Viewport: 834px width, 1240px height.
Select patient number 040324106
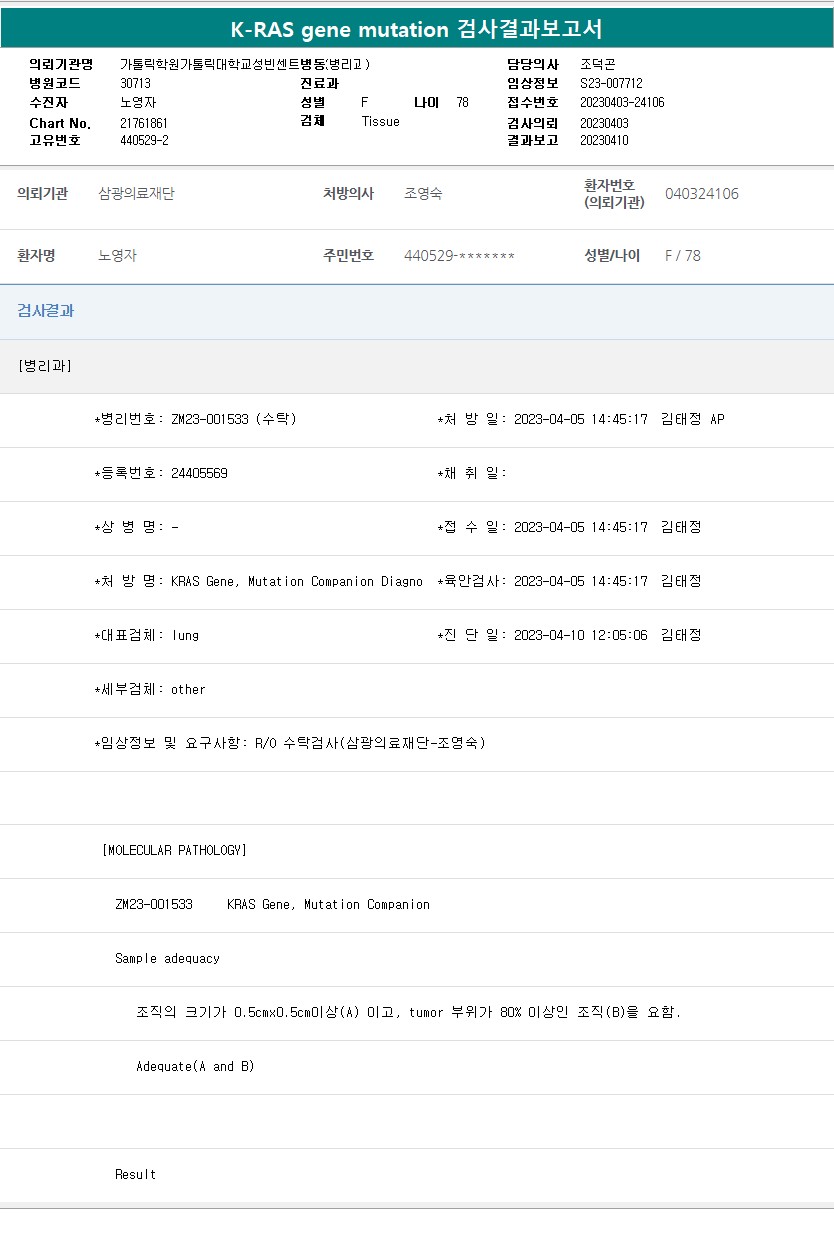click(702, 193)
